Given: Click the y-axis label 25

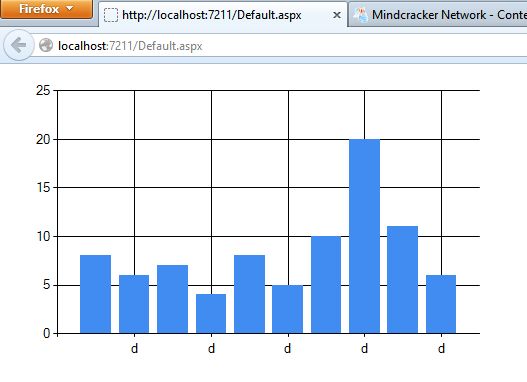Looking at the screenshot, I should click(x=43, y=90).
